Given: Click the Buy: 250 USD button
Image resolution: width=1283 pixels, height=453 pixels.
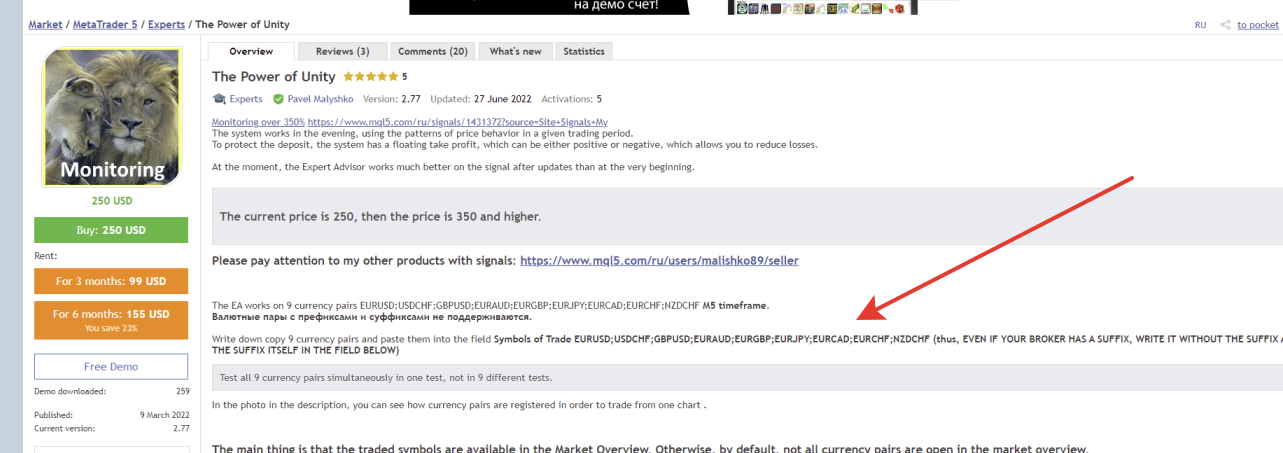Looking at the screenshot, I should coord(111,230).
